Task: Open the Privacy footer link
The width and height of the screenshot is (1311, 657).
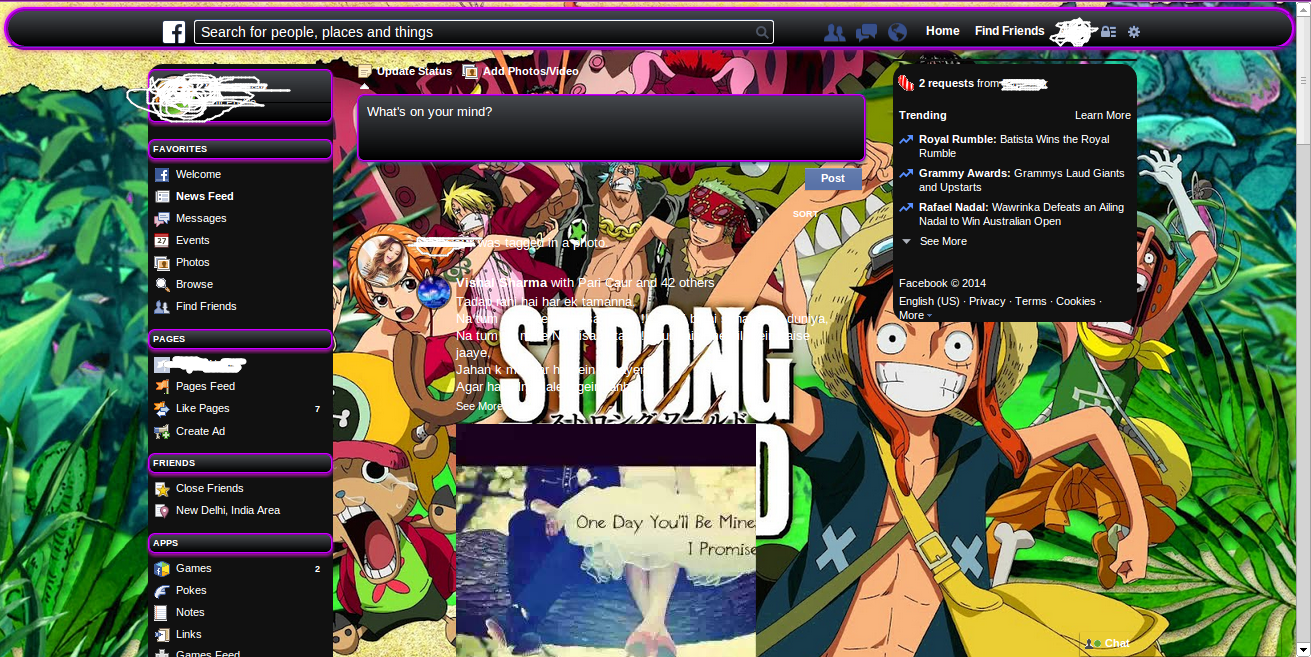Action: [x=987, y=301]
